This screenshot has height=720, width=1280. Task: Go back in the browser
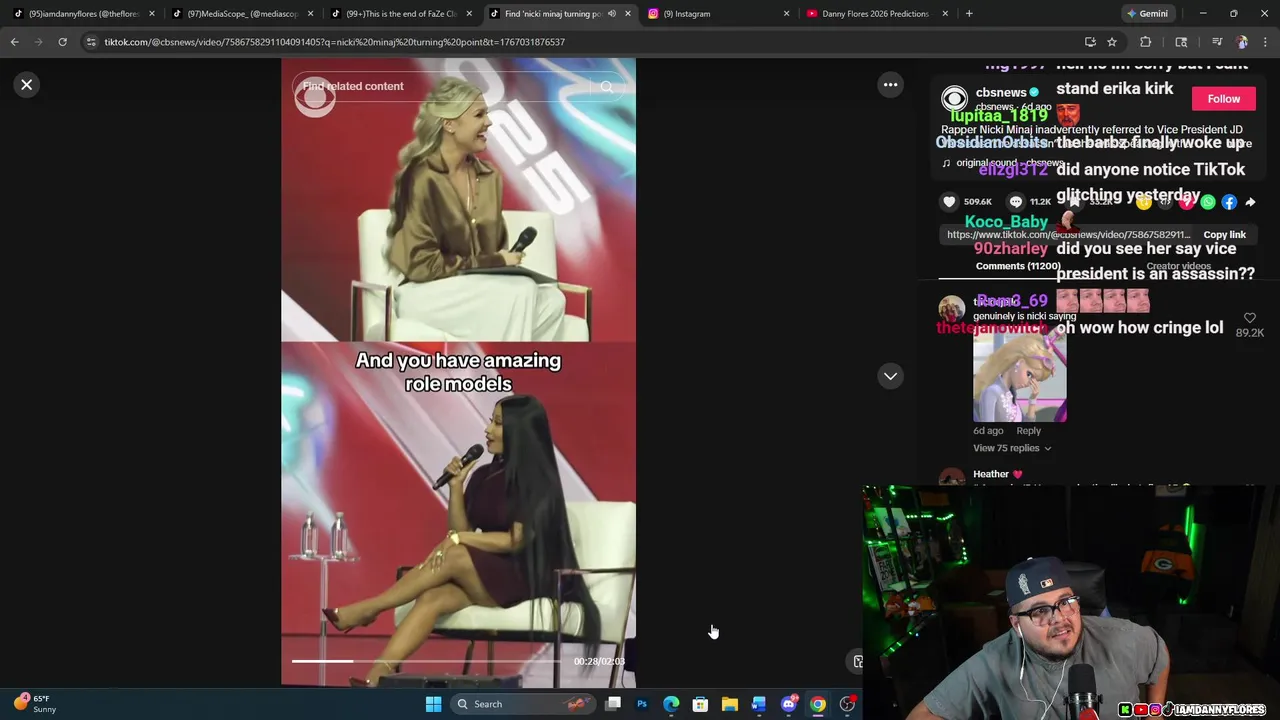(x=15, y=42)
